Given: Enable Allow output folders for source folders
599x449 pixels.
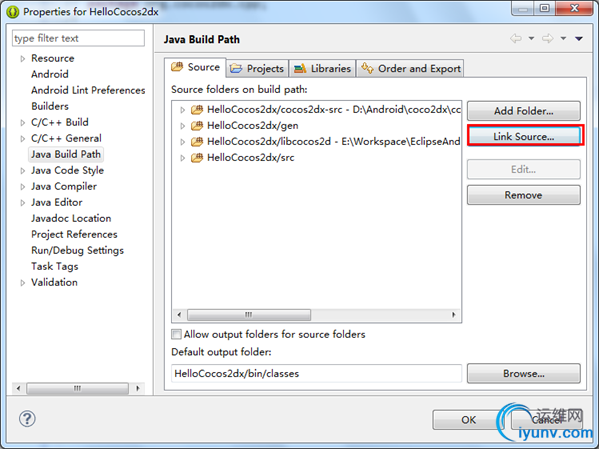Looking at the screenshot, I should click(x=176, y=334).
